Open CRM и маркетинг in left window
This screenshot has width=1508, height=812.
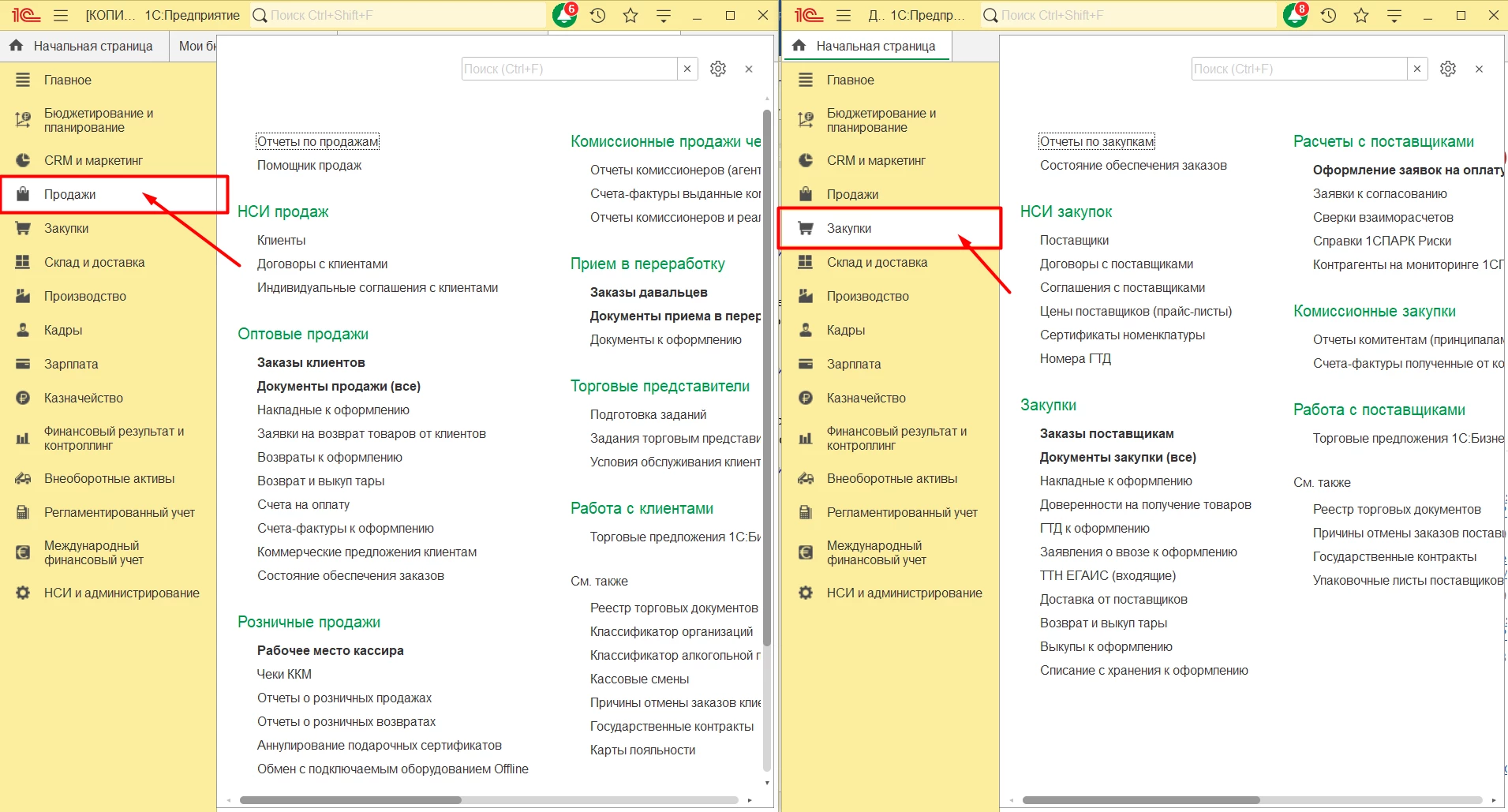(108, 160)
